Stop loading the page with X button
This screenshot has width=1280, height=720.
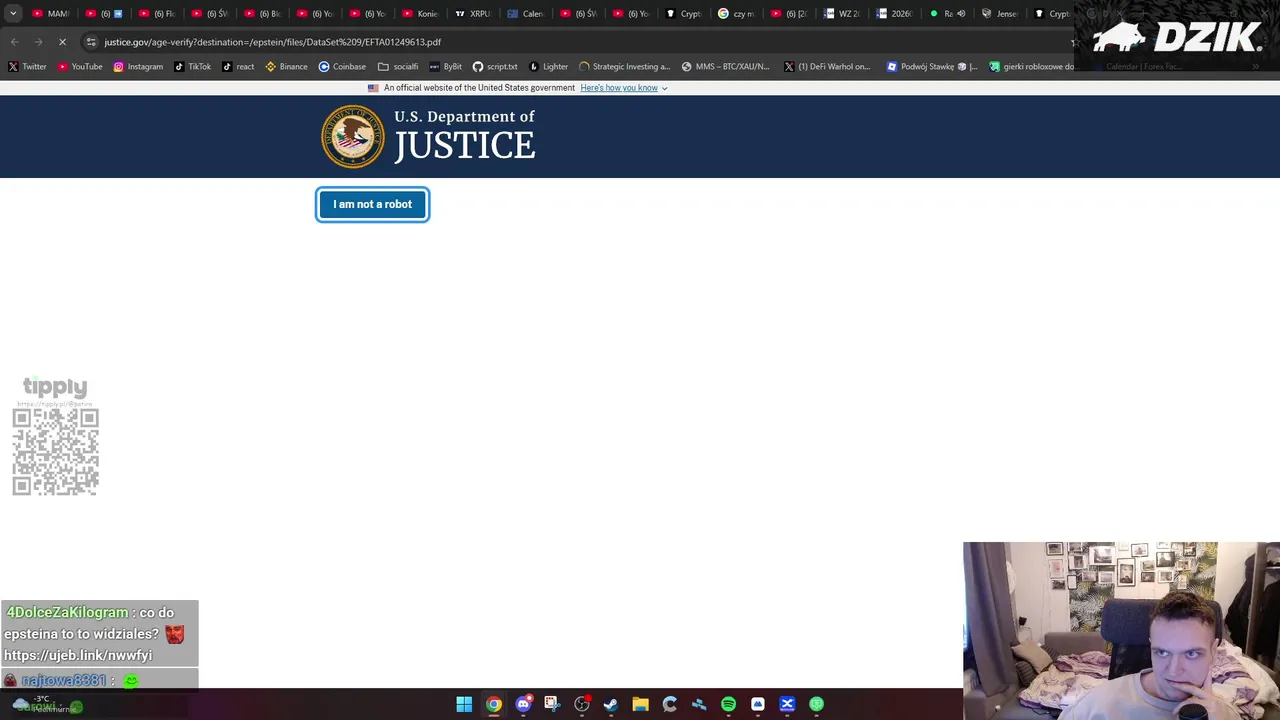coord(62,42)
